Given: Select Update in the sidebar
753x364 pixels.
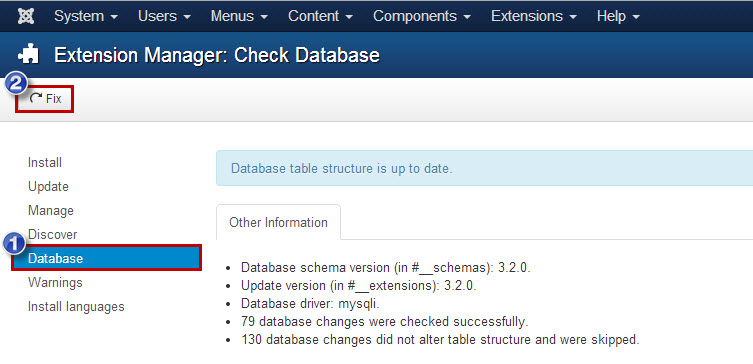Looking at the screenshot, I should coord(48,186).
